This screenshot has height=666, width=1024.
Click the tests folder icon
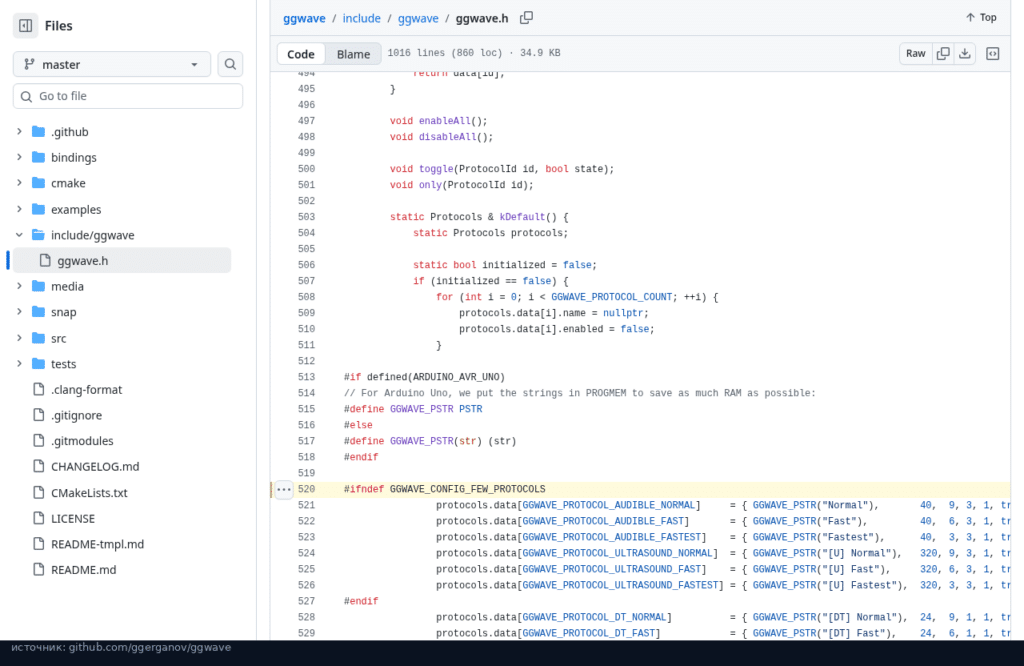39,364
